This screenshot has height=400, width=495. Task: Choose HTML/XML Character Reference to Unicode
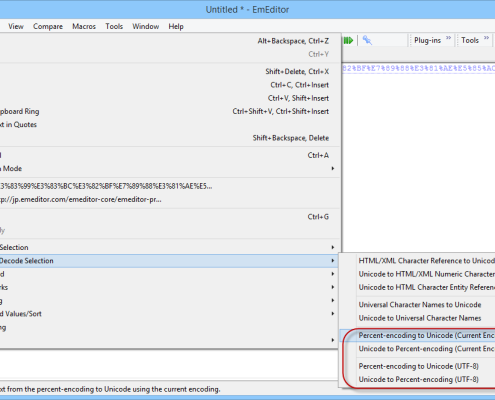418,261
